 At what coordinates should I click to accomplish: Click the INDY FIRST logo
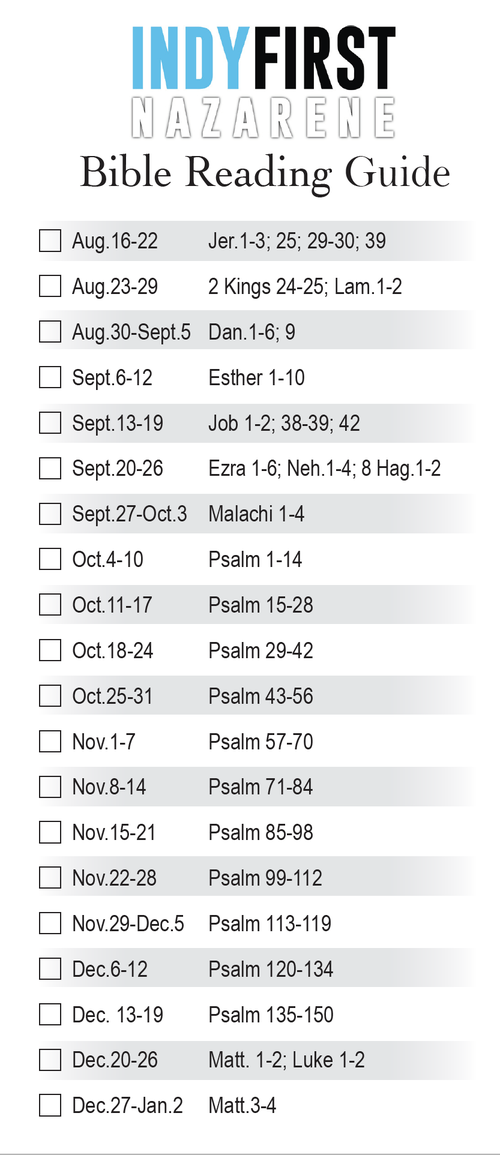point(264,58)
